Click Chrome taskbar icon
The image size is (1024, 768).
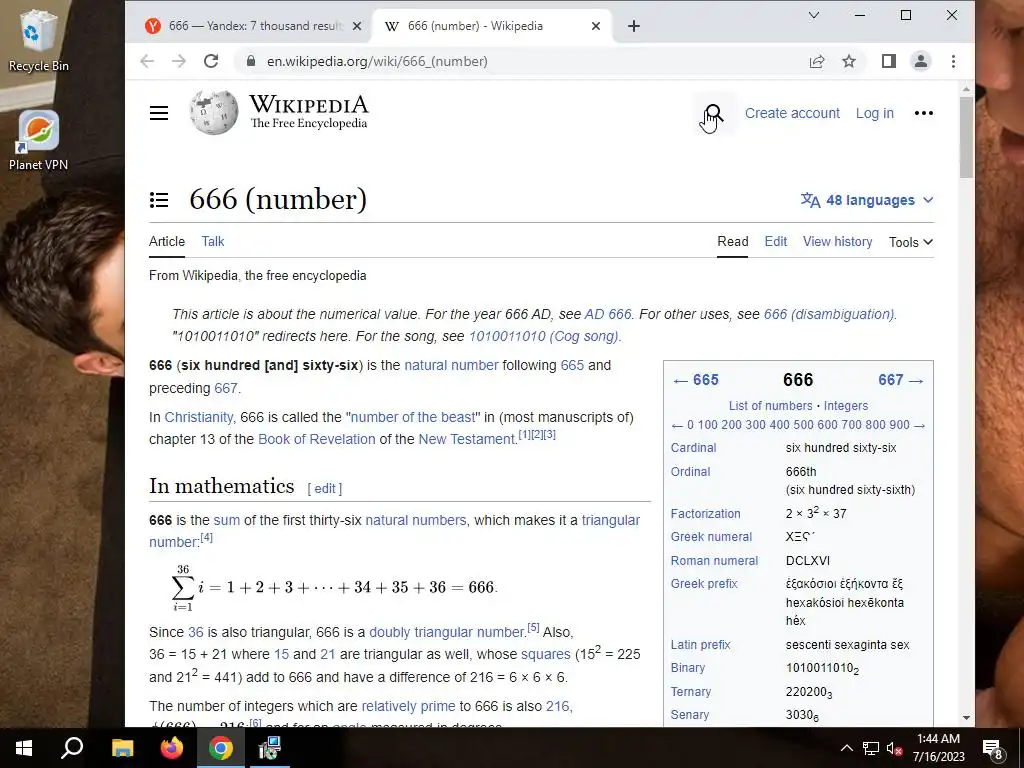pos(221,748)
